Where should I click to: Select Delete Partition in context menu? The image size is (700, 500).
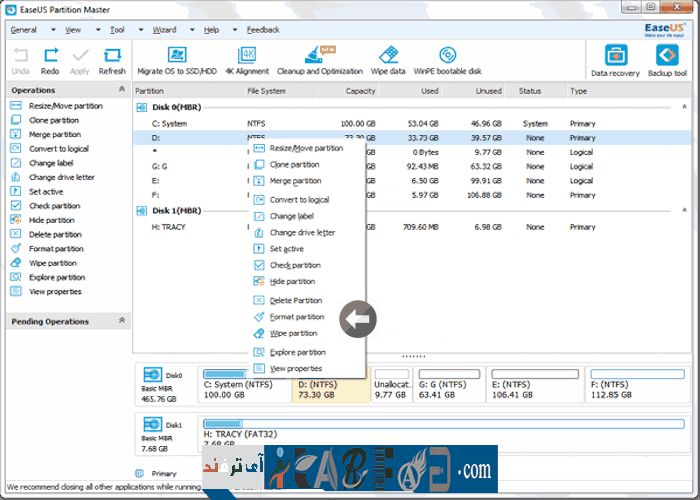(x=295, y=300)
